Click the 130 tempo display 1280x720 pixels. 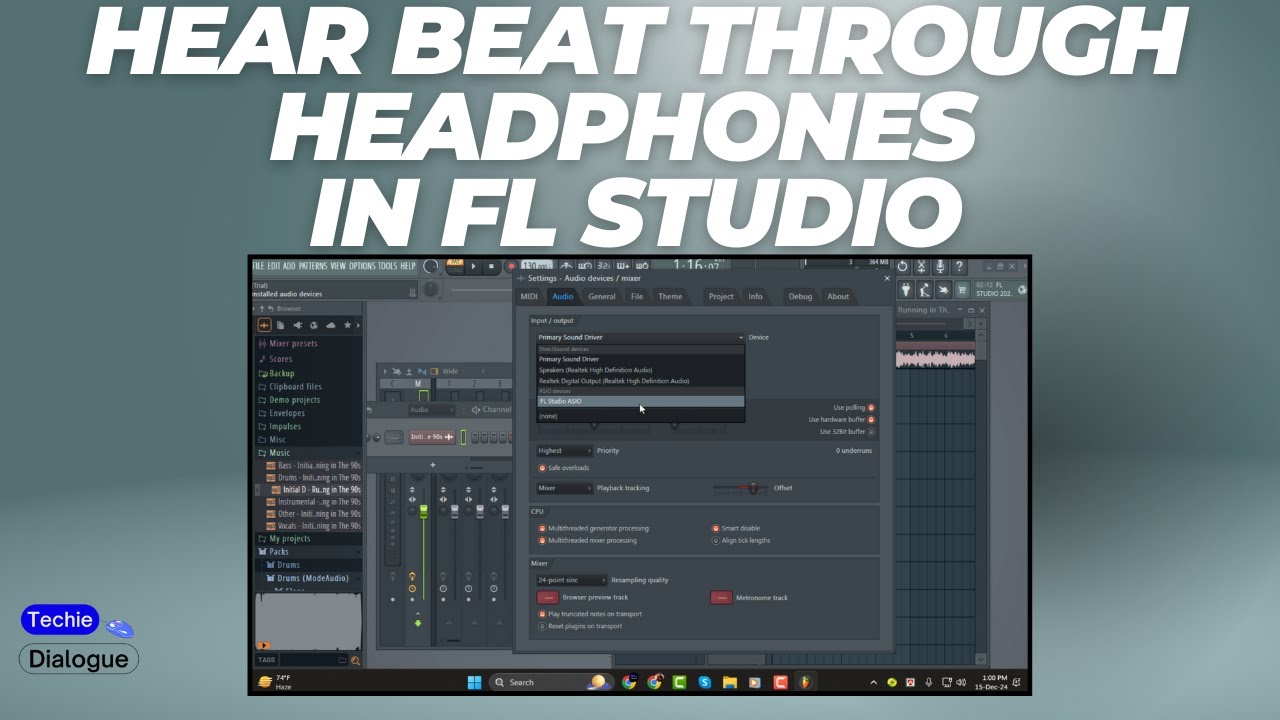(537, 266)
